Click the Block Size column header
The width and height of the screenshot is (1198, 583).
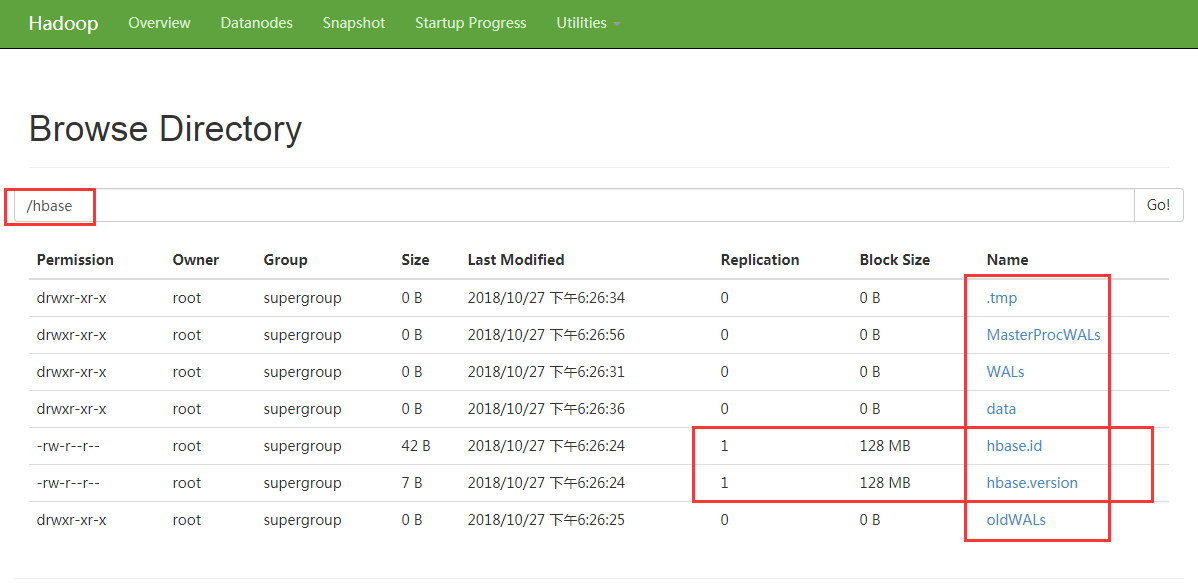coord(894,259)
